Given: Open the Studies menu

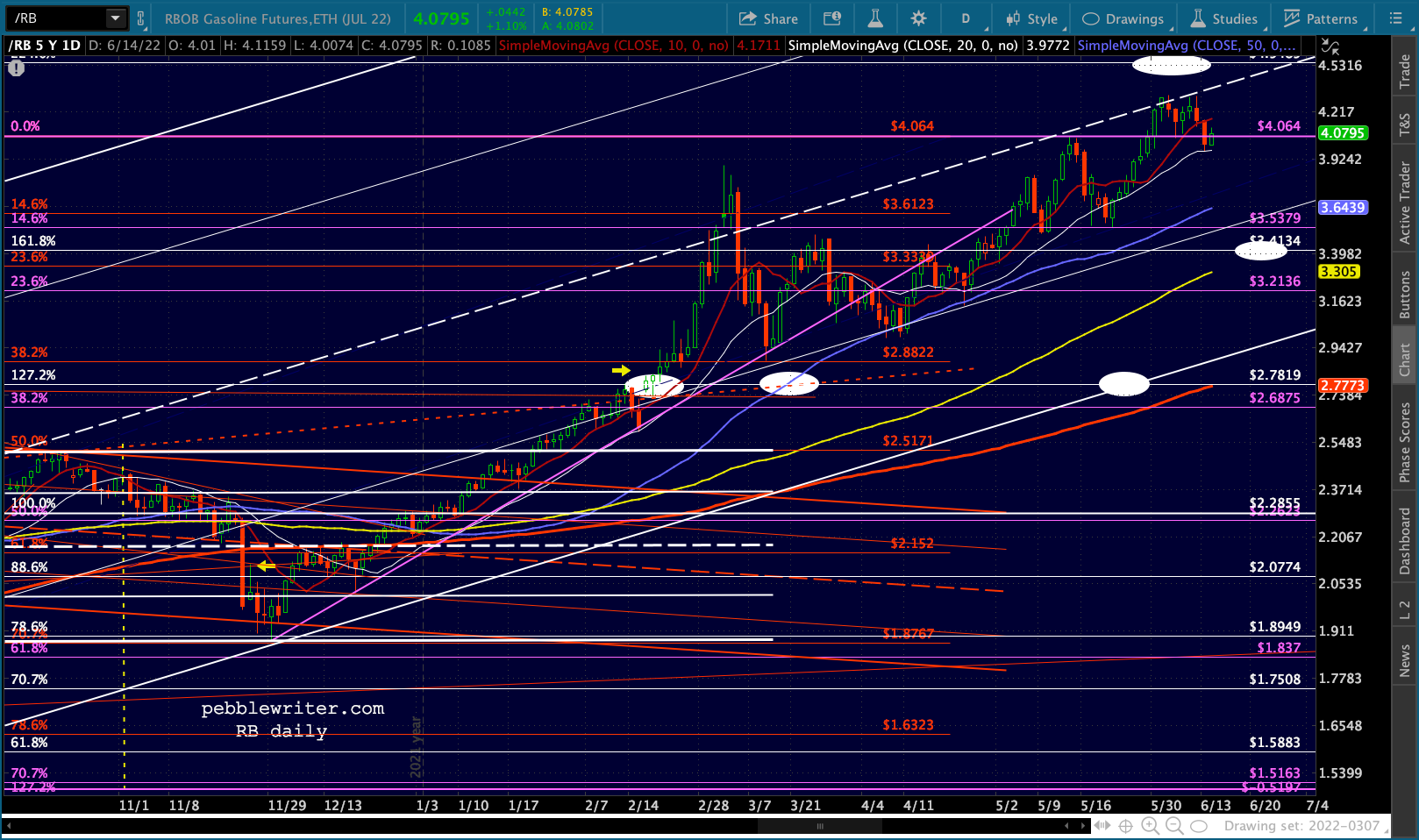Looking at the screenshot, I should (1224, 18).
